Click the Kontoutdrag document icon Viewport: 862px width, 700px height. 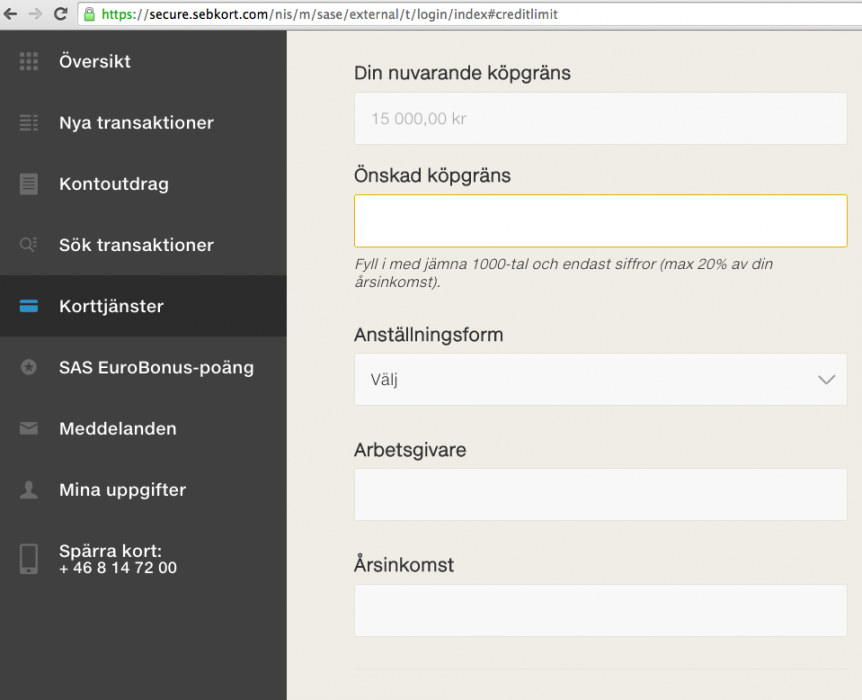pos(29,184)
